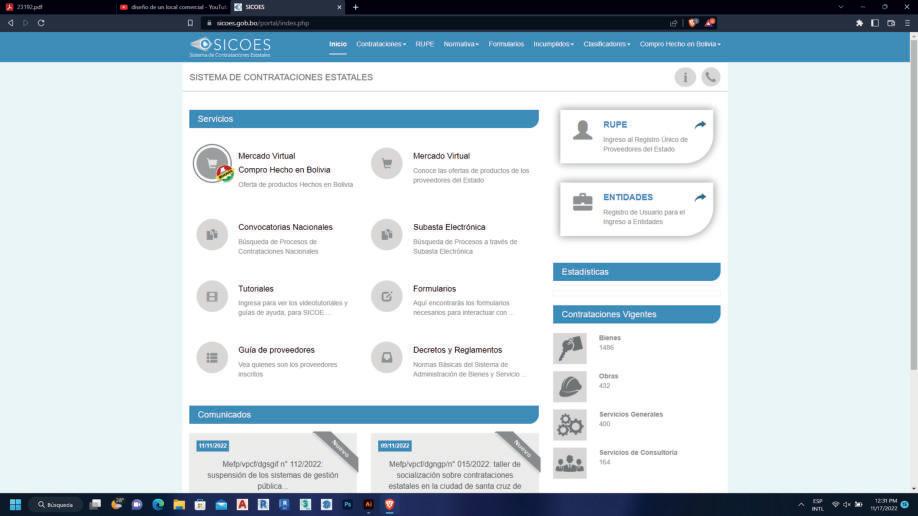
Task: Open the RUPE navigation item
Action: pyautogui.click(x=424, y=44)
